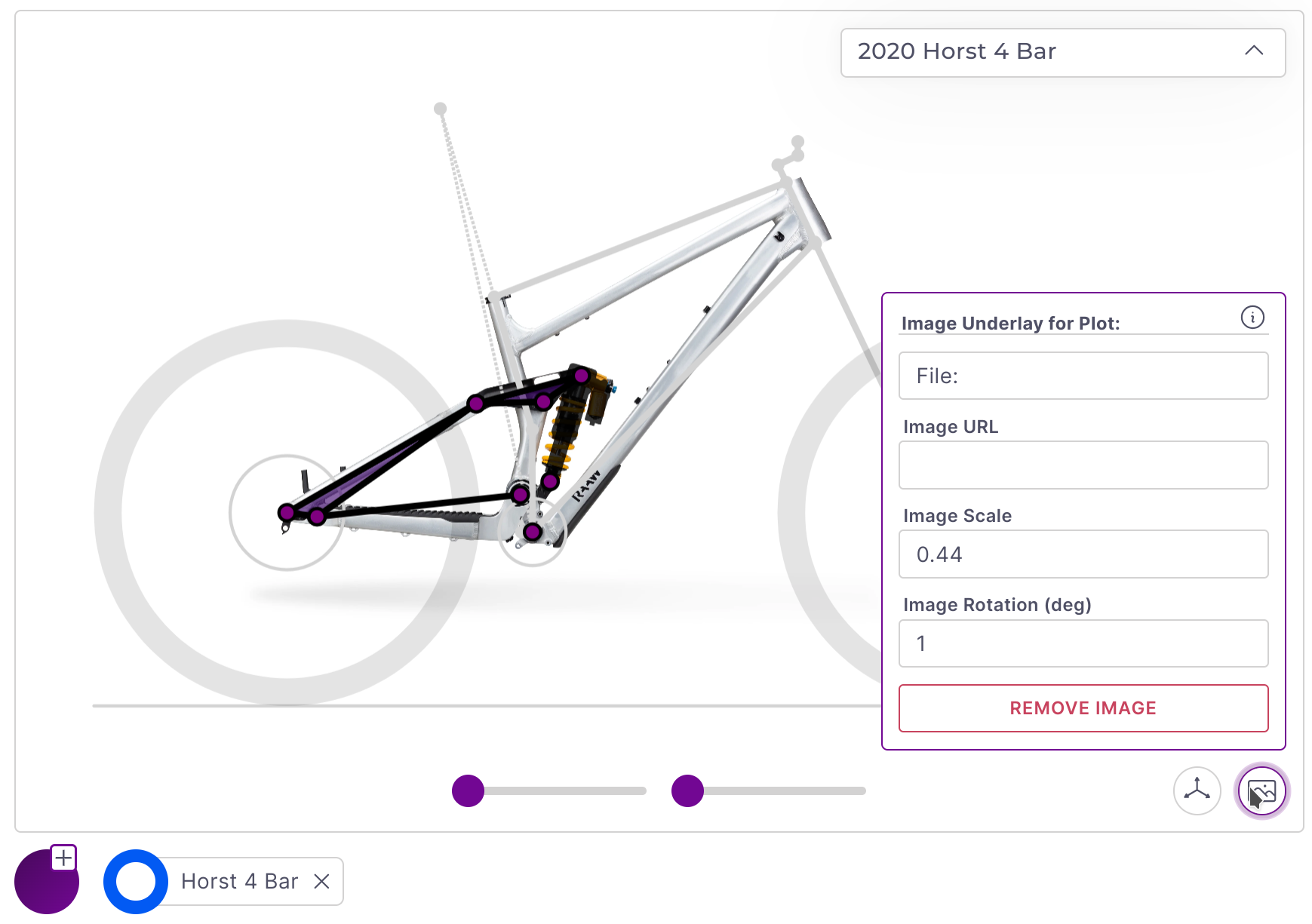This screenshot has height=924, width=1312.
Task: Remove the Horst 4 Bar chip
Action: click(x=321, y=881)
